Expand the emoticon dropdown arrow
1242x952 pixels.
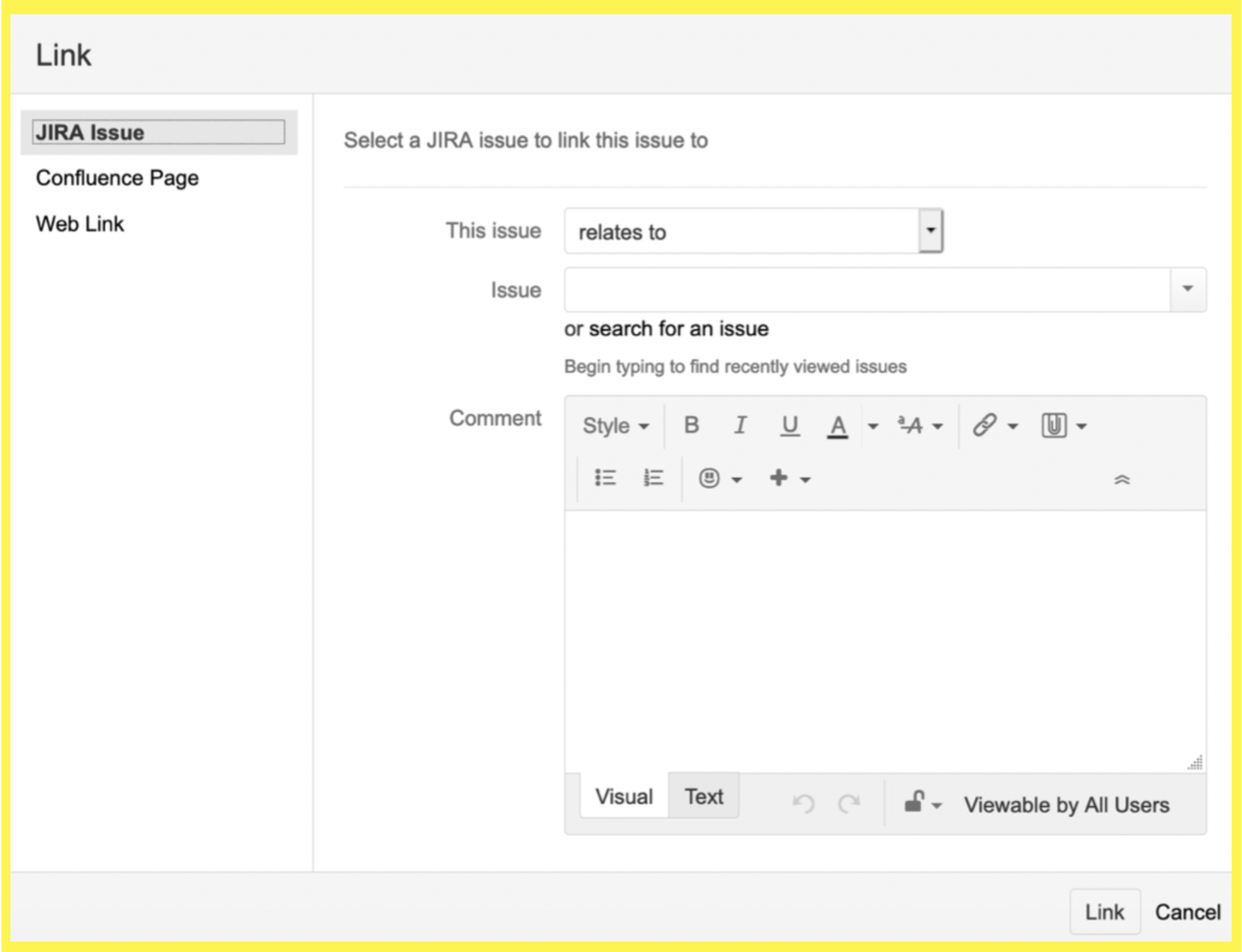[737, 480]
